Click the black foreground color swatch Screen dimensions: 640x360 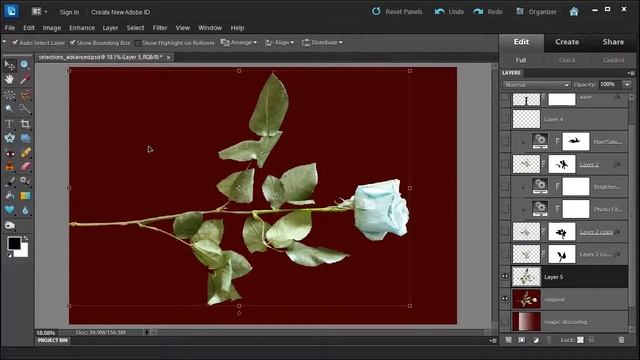(14, 243)
